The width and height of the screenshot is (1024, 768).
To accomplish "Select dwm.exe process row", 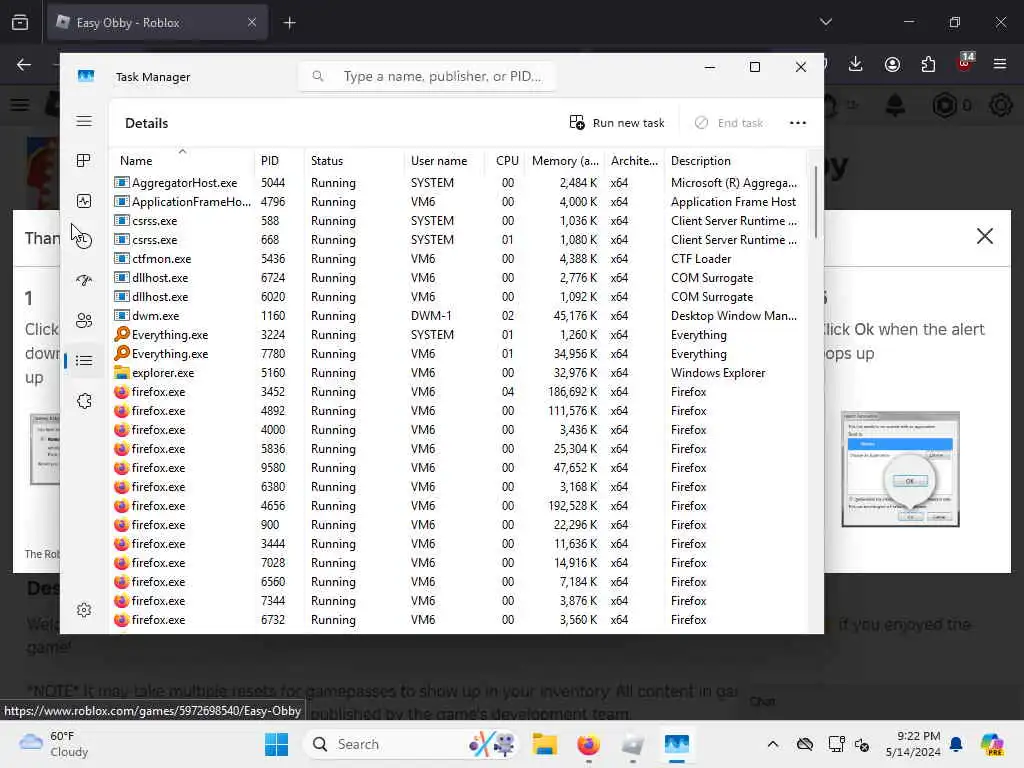I will tap(460, 315).
